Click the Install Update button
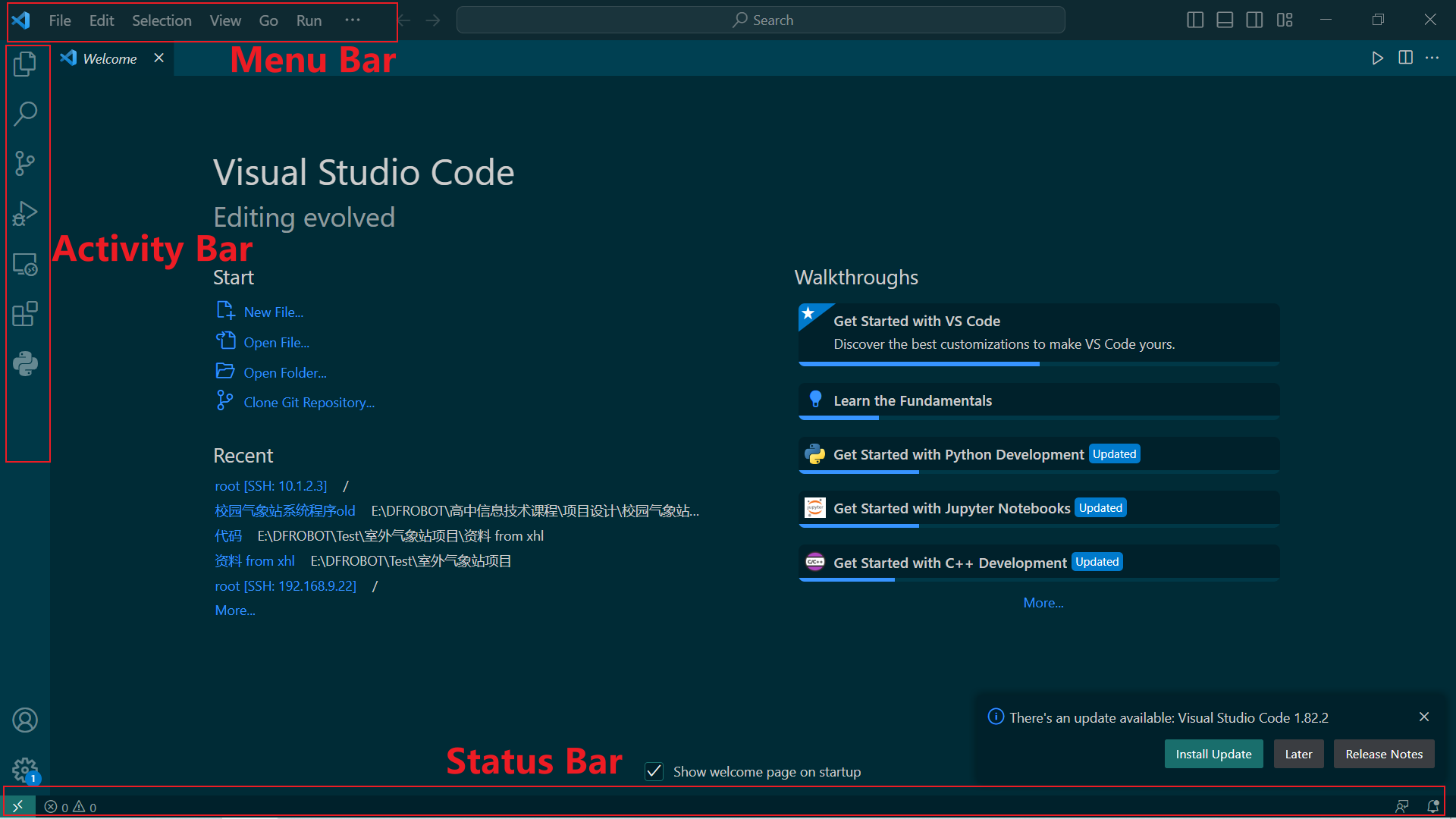This screenshot has height=819, width=1456. click(1213, 754)
